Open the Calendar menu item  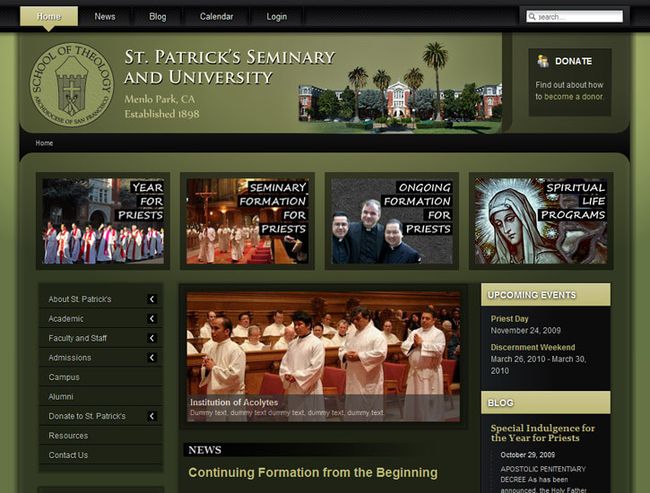216,17
